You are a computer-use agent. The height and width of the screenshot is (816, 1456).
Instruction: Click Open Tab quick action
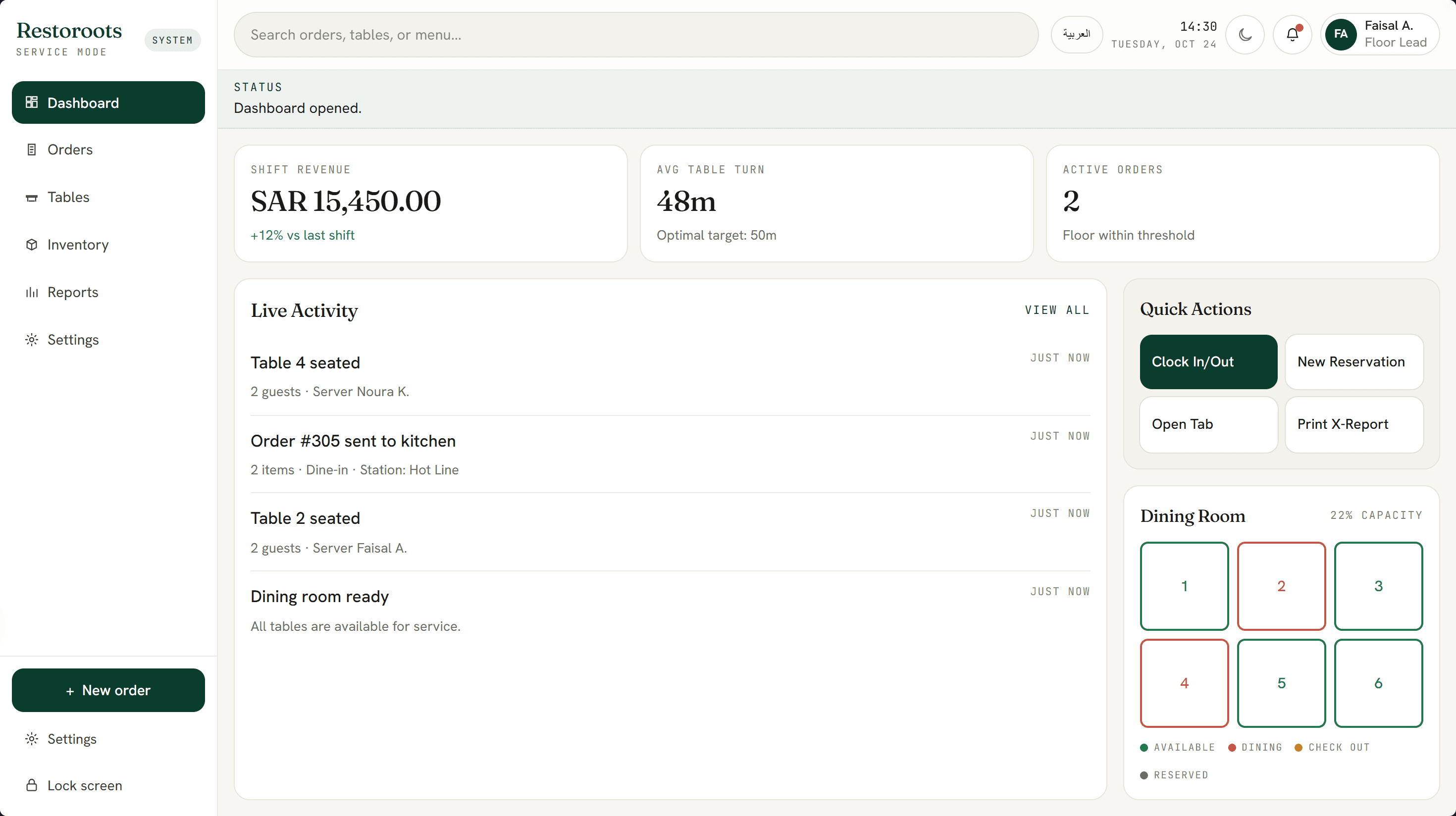pos(1208,424)
